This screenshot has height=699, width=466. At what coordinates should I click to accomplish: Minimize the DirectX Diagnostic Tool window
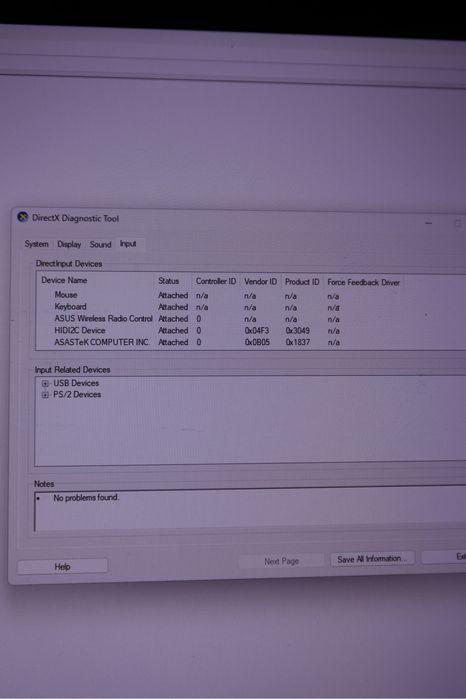(429, 223)
